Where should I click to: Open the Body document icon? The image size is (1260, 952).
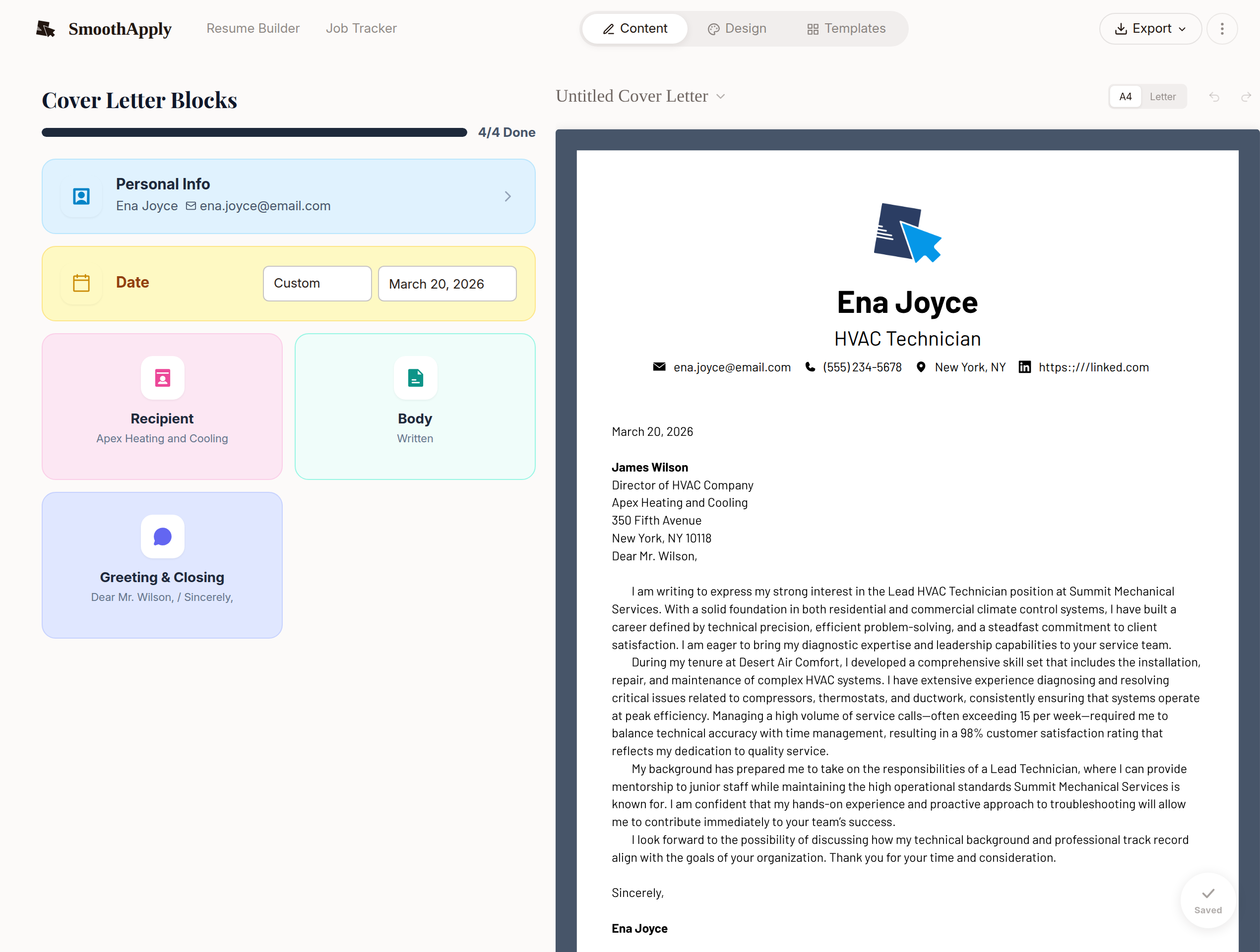pos(415,378)
